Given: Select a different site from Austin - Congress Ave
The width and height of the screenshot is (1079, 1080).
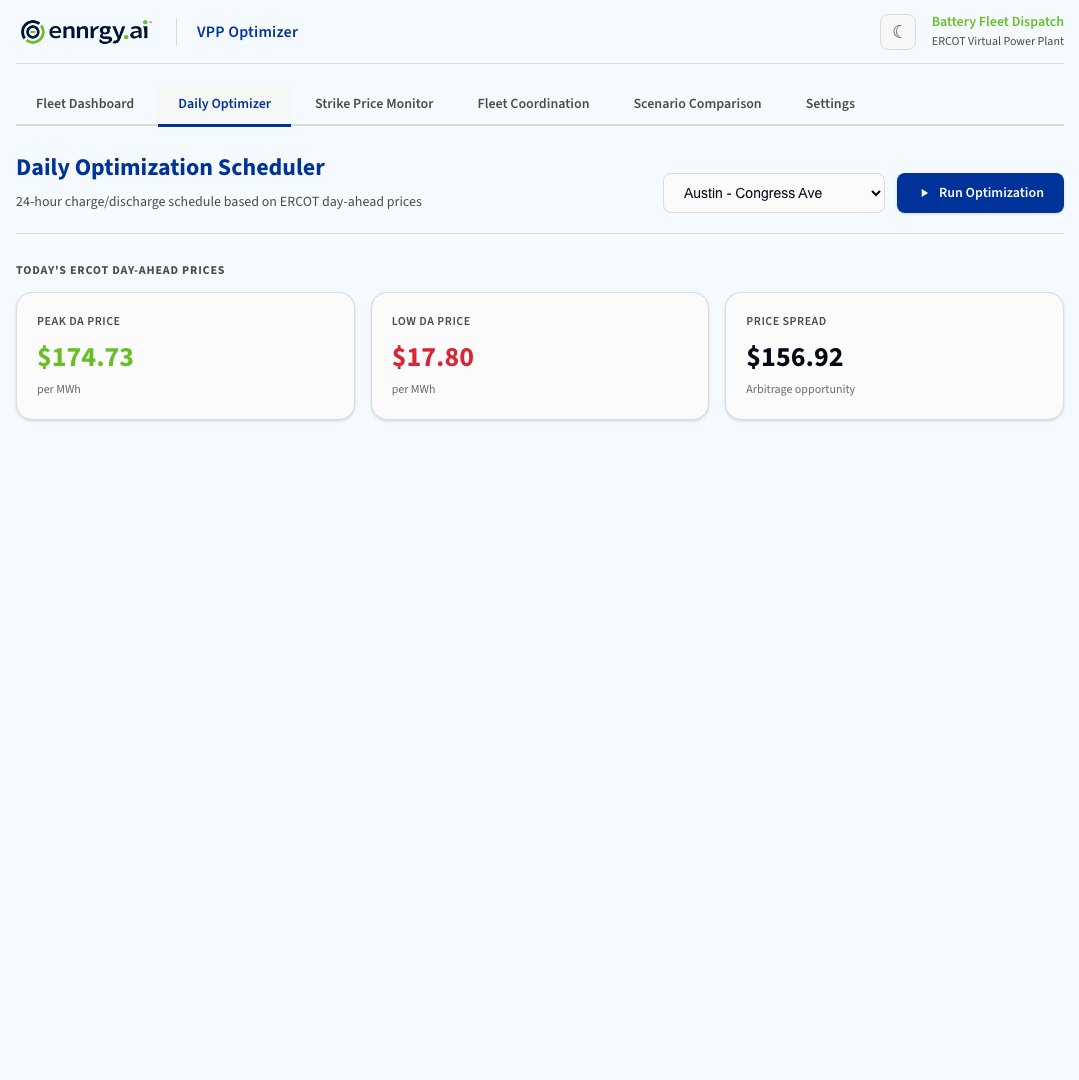Looking at the screenshot, I should tap(773, 193).
